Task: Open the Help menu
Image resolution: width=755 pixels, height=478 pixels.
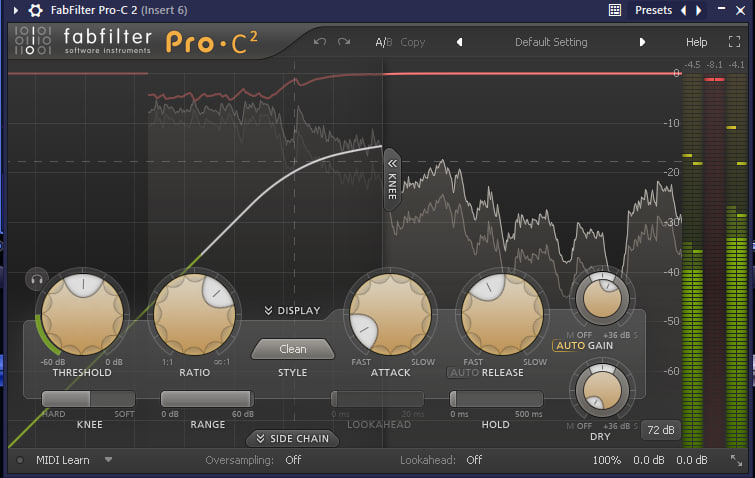Action: pyautogui.click(x=696, y=42)
